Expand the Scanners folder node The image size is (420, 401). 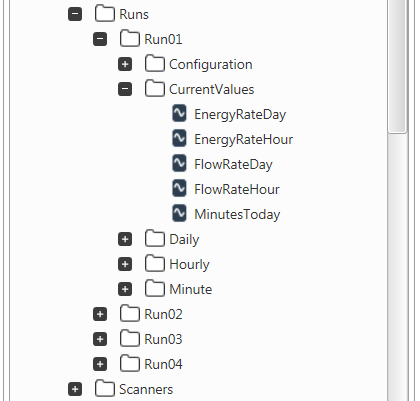[x=75, y=389]
